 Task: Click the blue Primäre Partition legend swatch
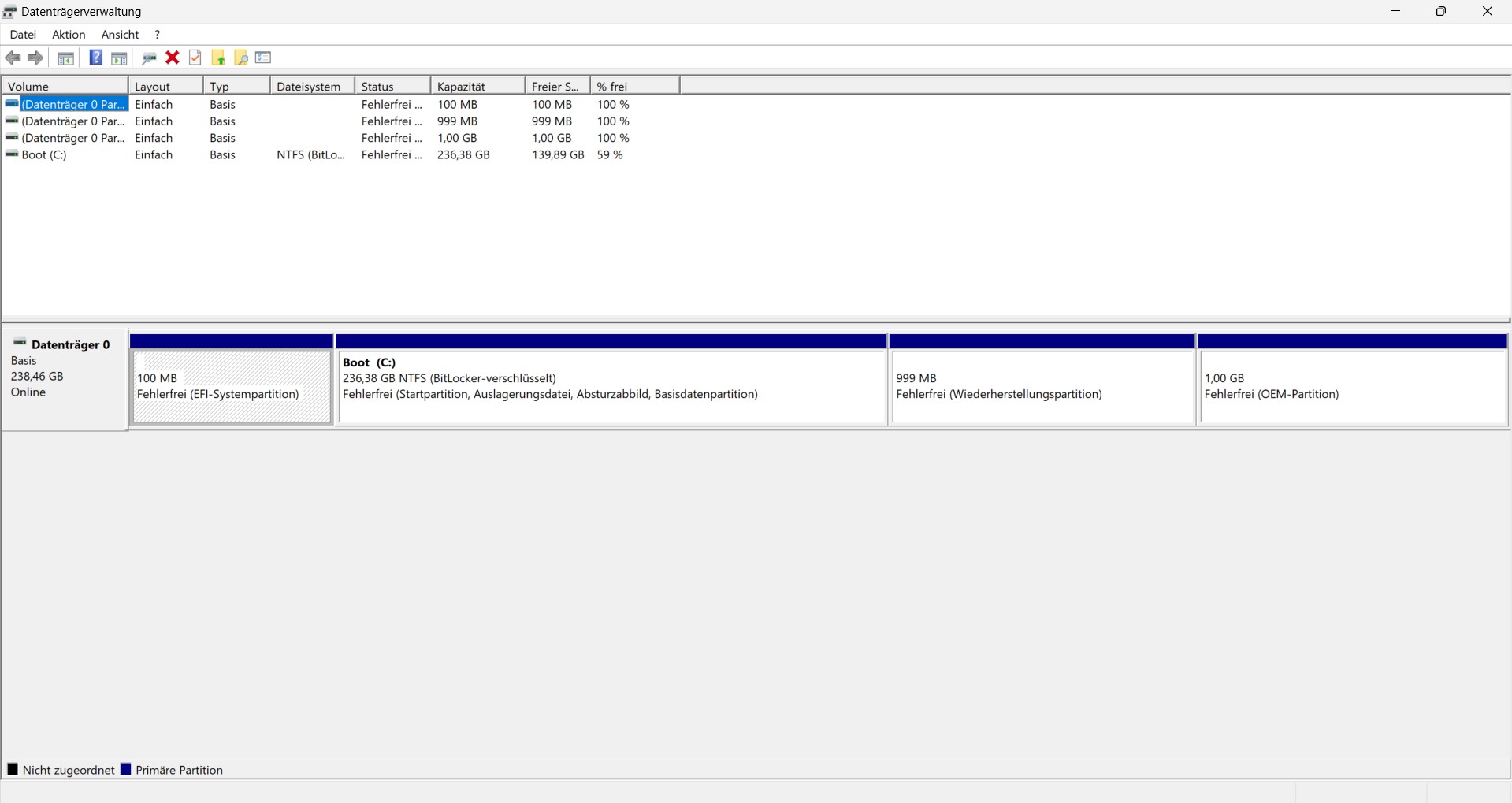[125, 769]
